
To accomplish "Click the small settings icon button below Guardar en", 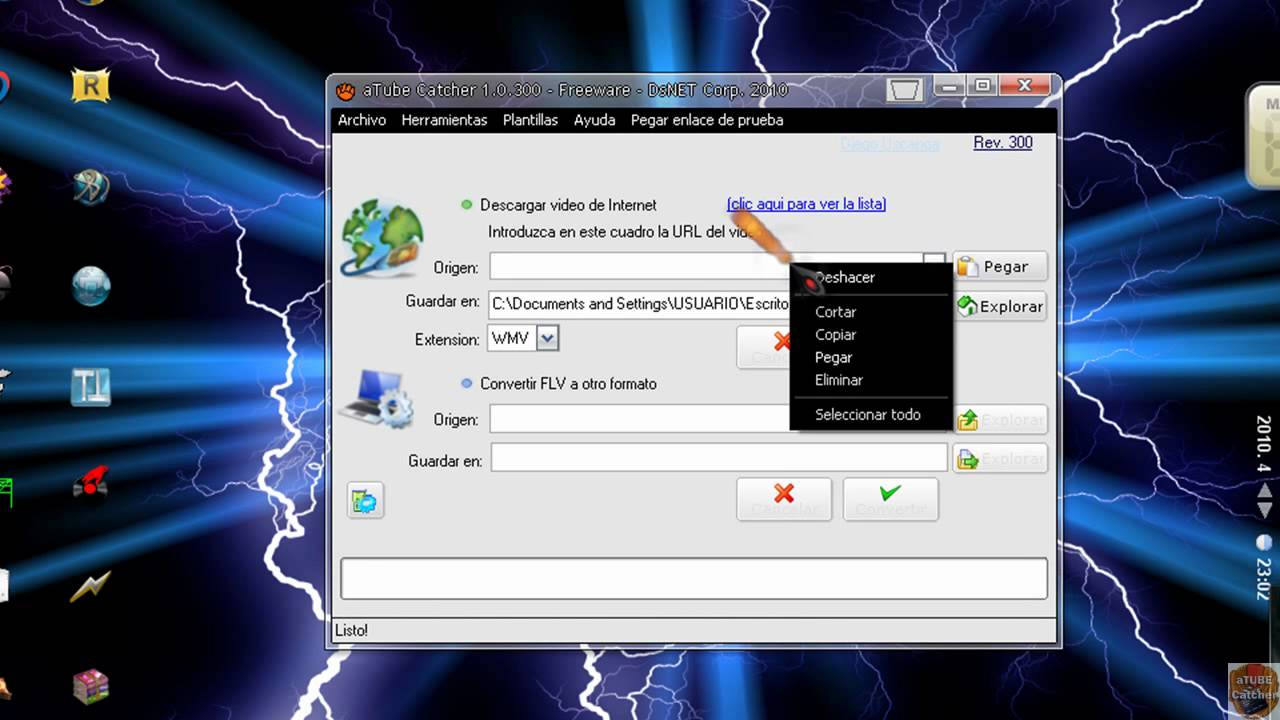I will pos(366,500).
